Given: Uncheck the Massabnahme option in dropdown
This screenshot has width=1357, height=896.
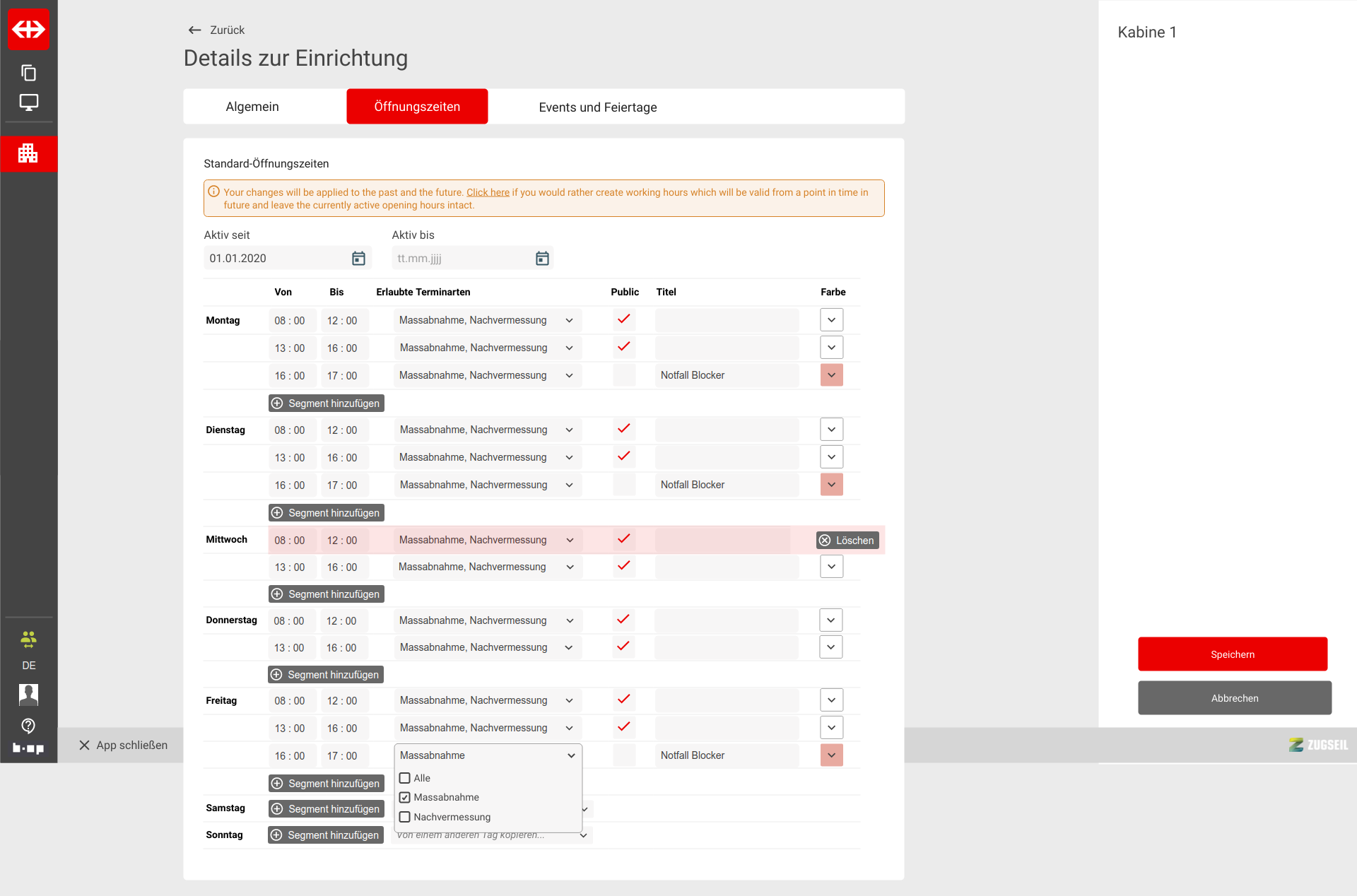Looking at the screenshot, I should coord(405,797).
